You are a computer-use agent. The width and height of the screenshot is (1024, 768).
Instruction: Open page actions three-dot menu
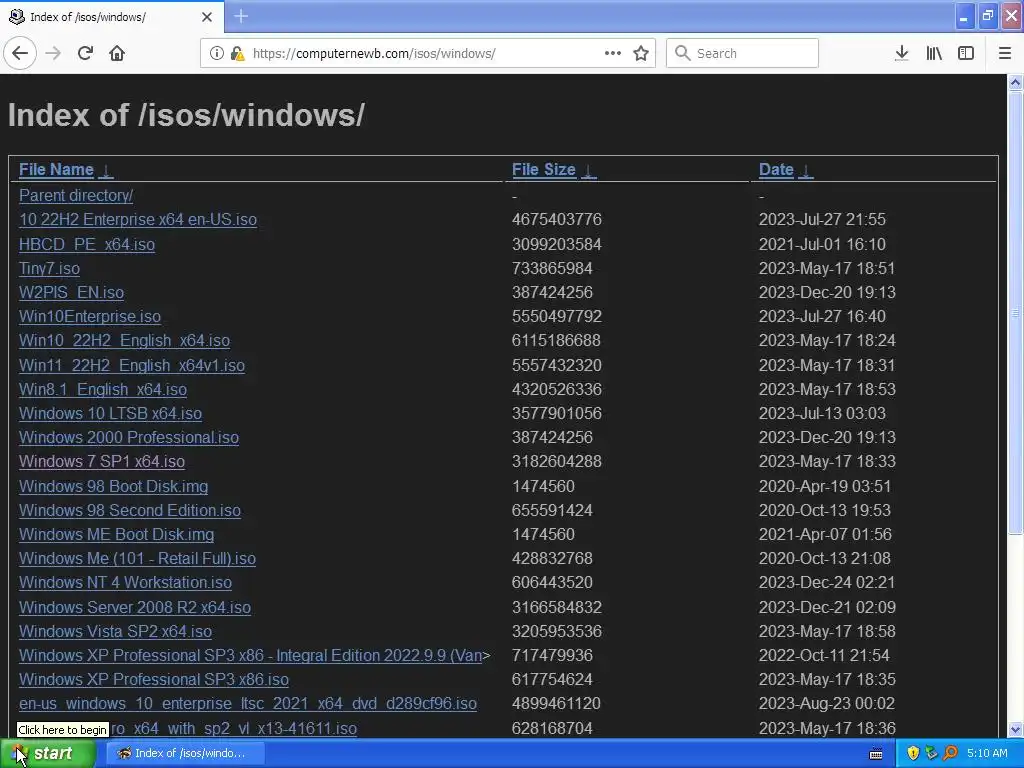(613, 53)
